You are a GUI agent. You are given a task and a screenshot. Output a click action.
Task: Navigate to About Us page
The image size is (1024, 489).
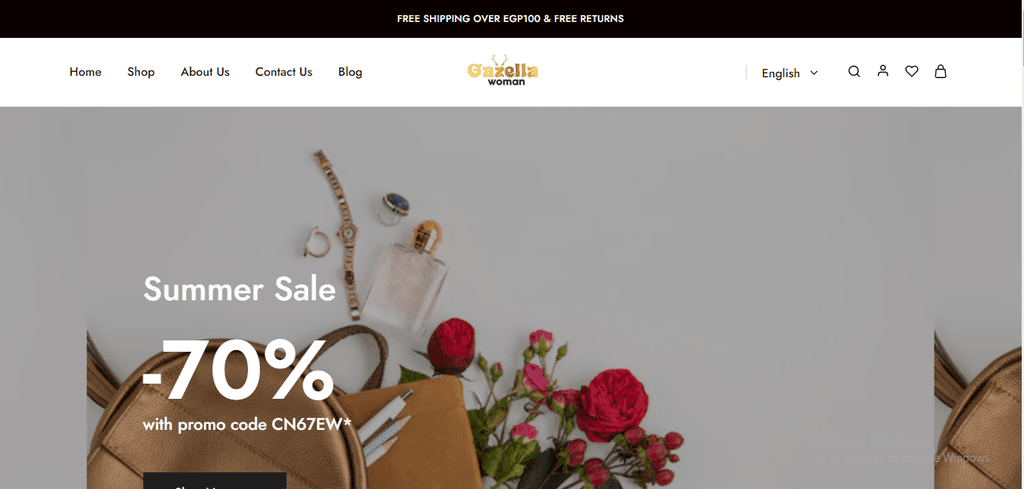pos(205,72)
